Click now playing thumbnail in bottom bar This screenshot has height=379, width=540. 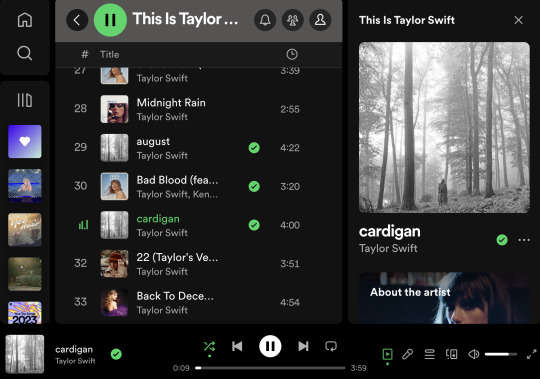coord(25,354)
